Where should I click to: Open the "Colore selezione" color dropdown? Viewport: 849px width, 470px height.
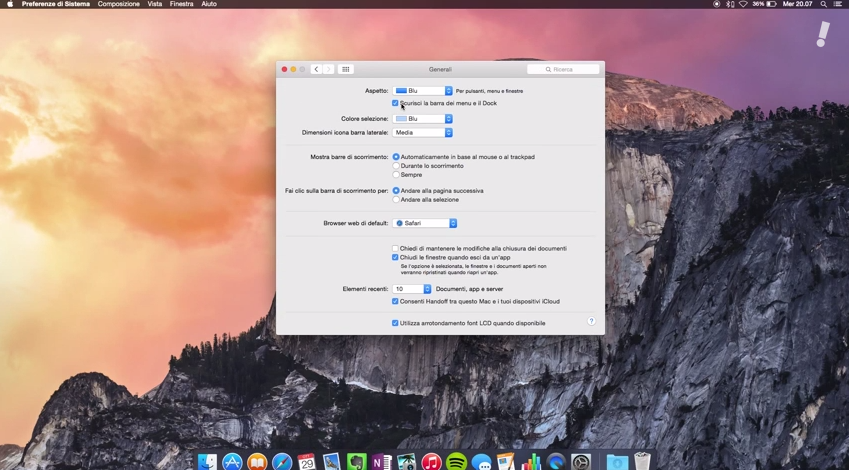(x=423, y=118)
